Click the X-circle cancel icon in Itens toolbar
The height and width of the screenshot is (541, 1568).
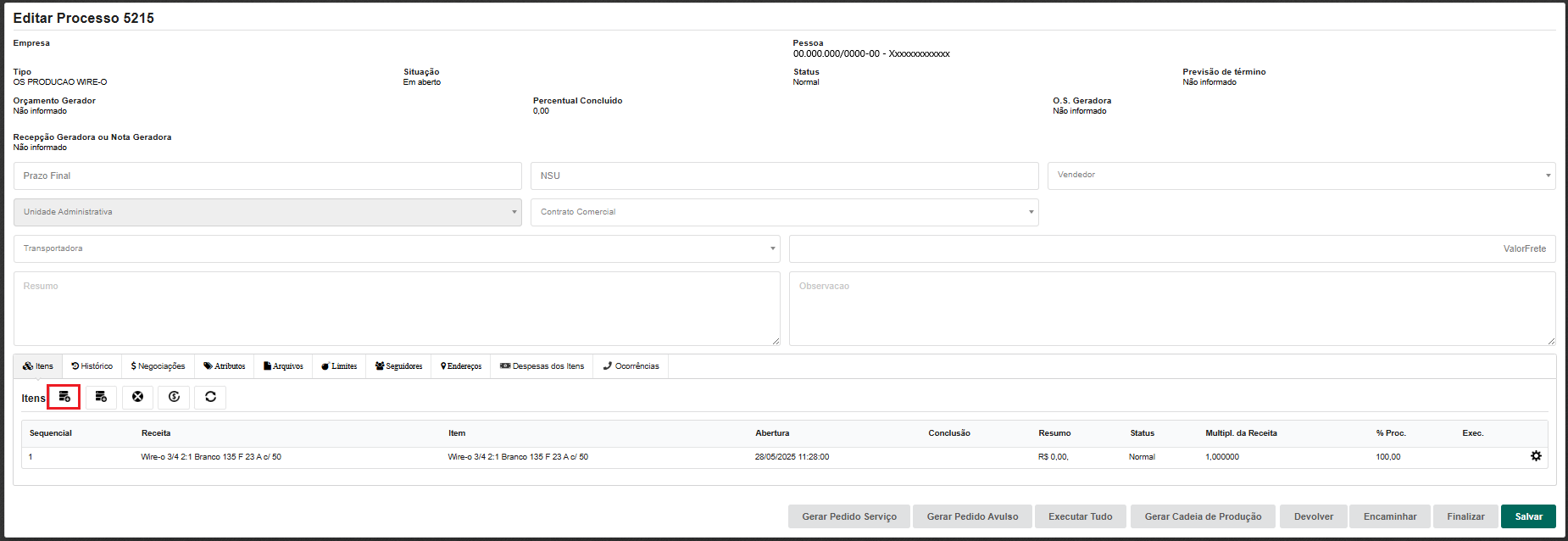pyautogui.click(x=137, y=397)
